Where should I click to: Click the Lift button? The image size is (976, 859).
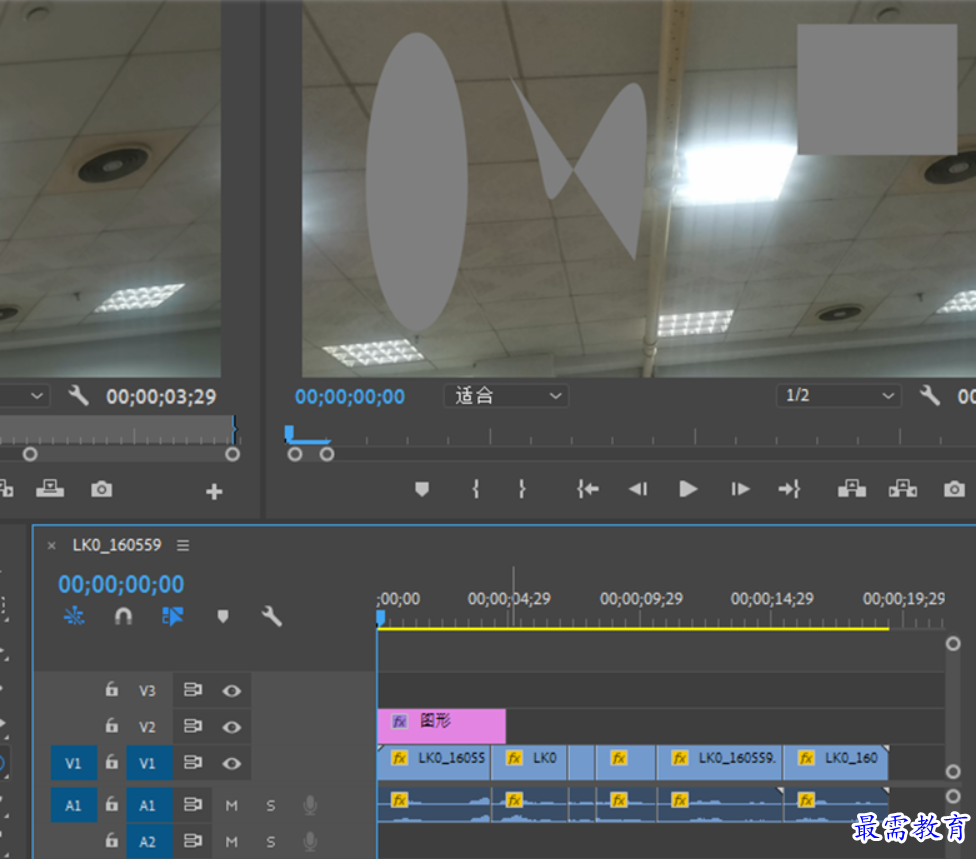pyautogui.click(x=852, y=489)
